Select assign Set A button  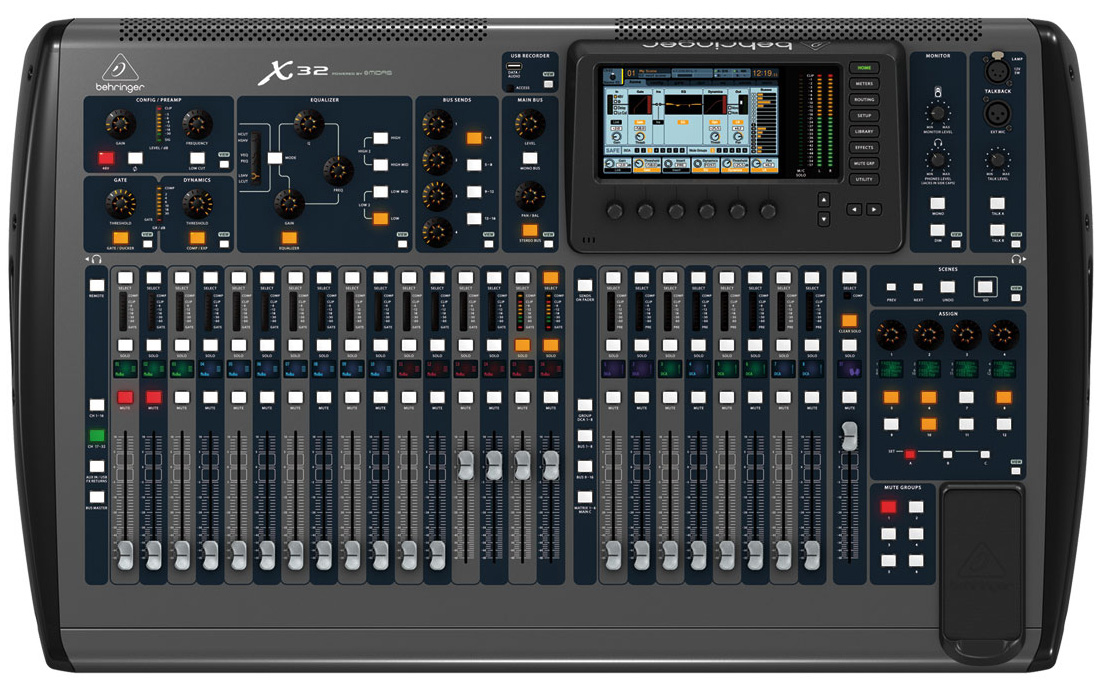pyautogui.click(x=910, y=454)
